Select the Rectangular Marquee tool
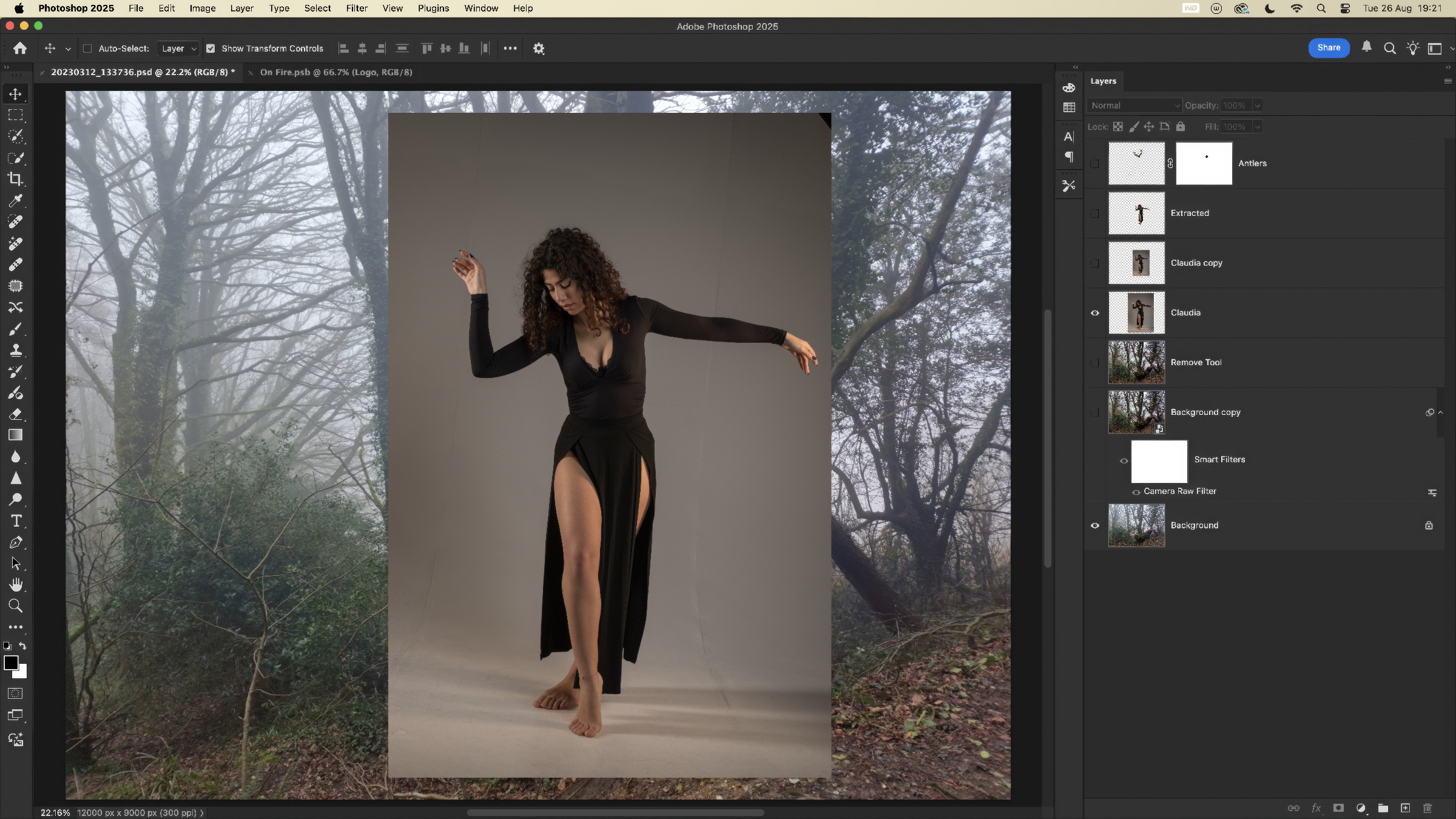 16,115
